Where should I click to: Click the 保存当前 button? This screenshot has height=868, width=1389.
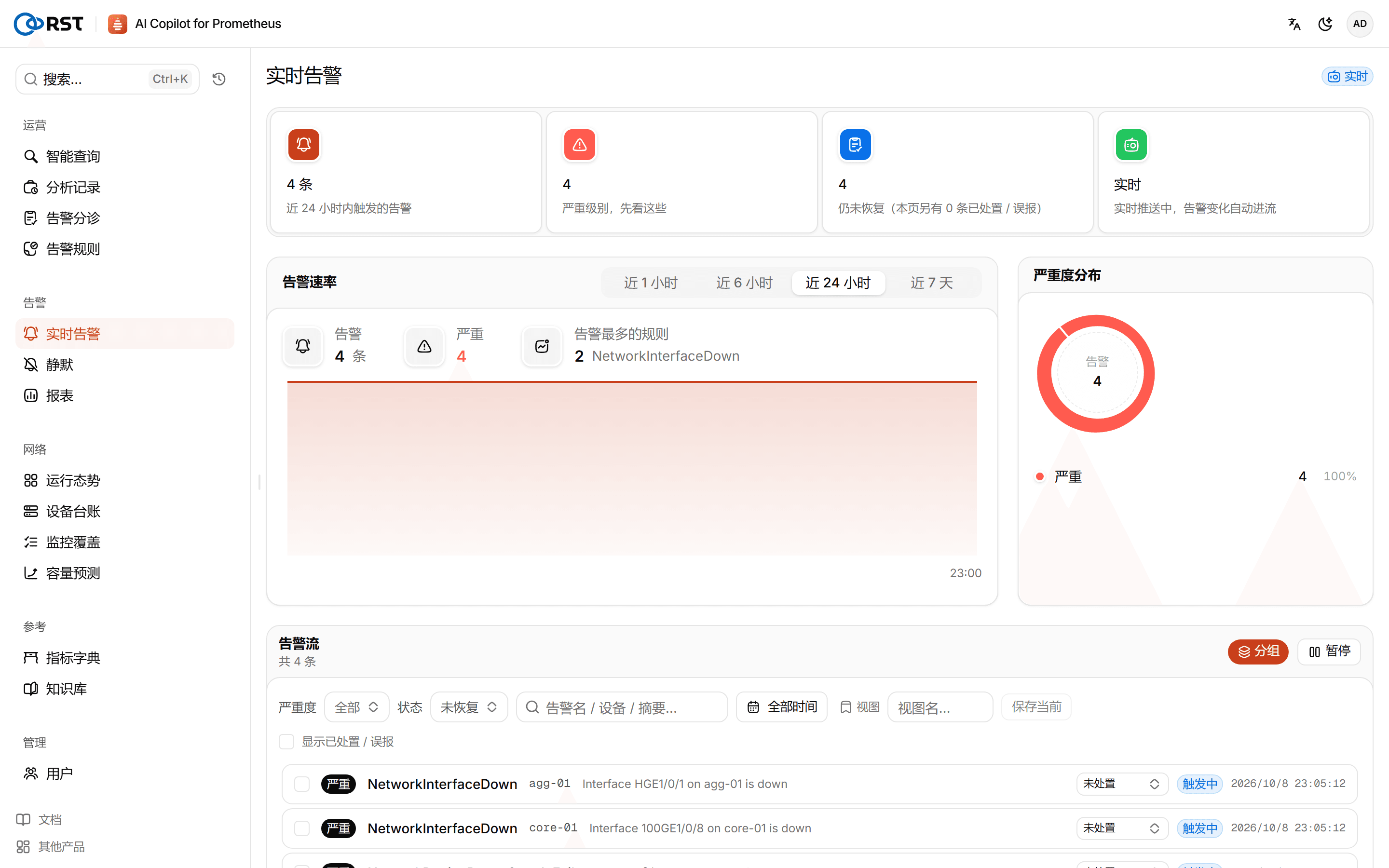1036,707
